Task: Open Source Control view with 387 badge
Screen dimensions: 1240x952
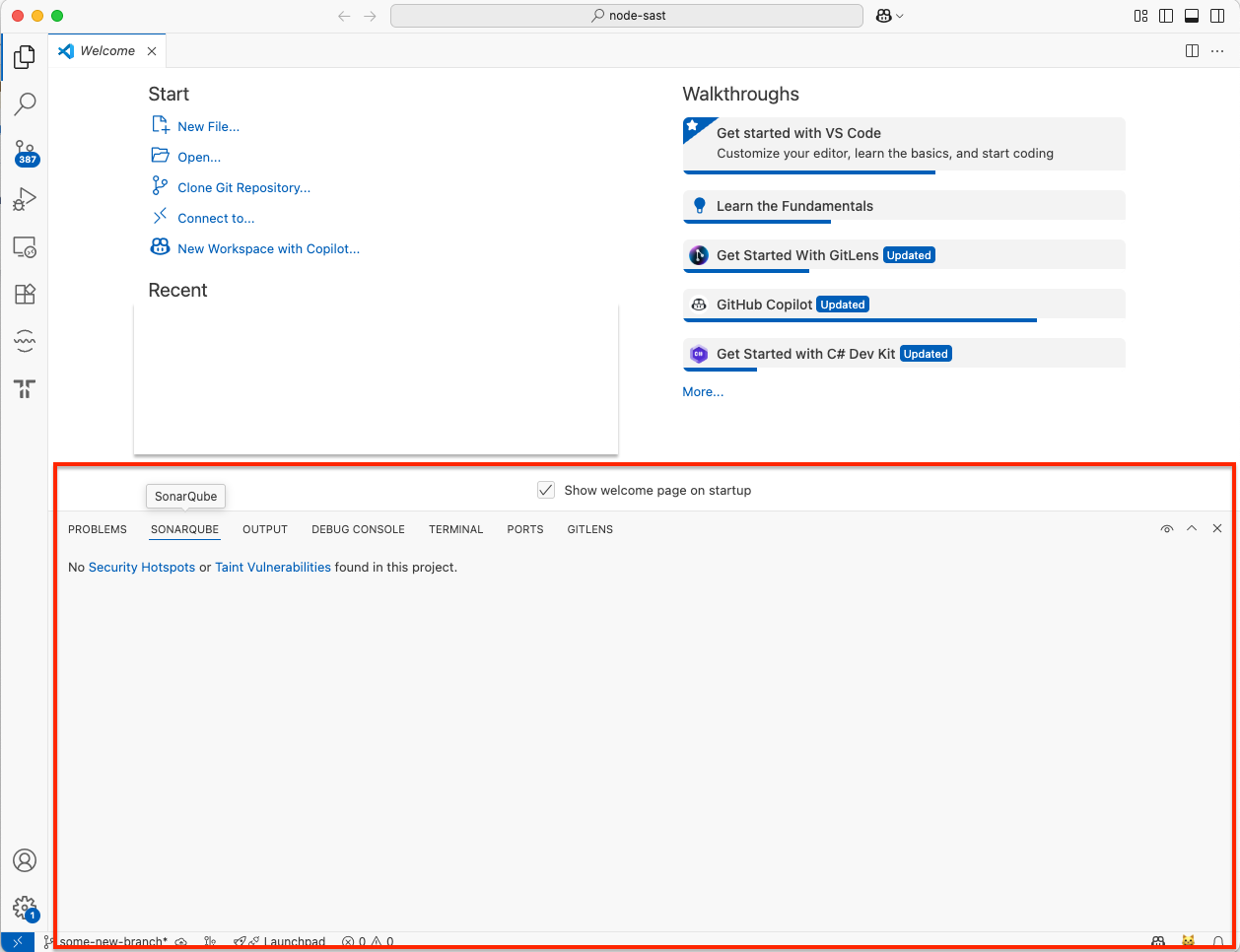Action: 25,152
